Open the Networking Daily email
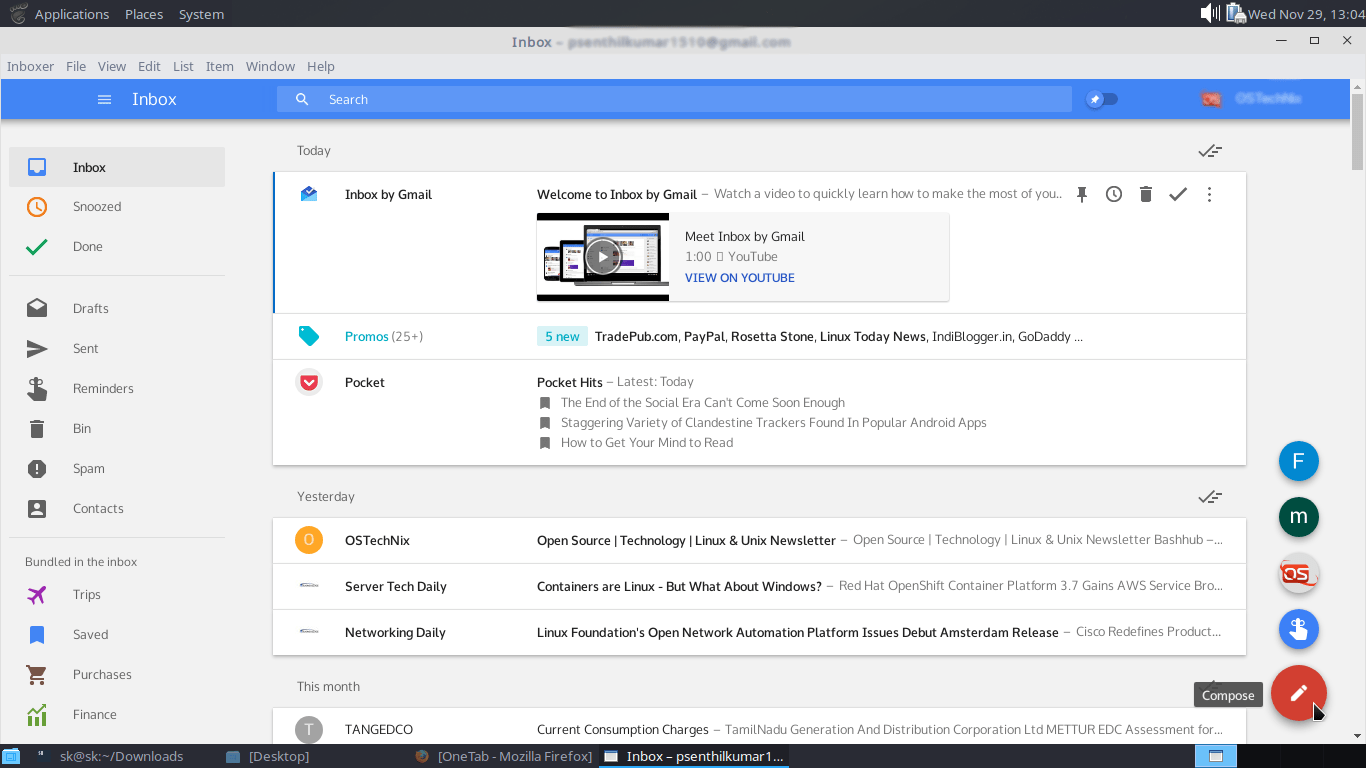 tap(759, 633)
